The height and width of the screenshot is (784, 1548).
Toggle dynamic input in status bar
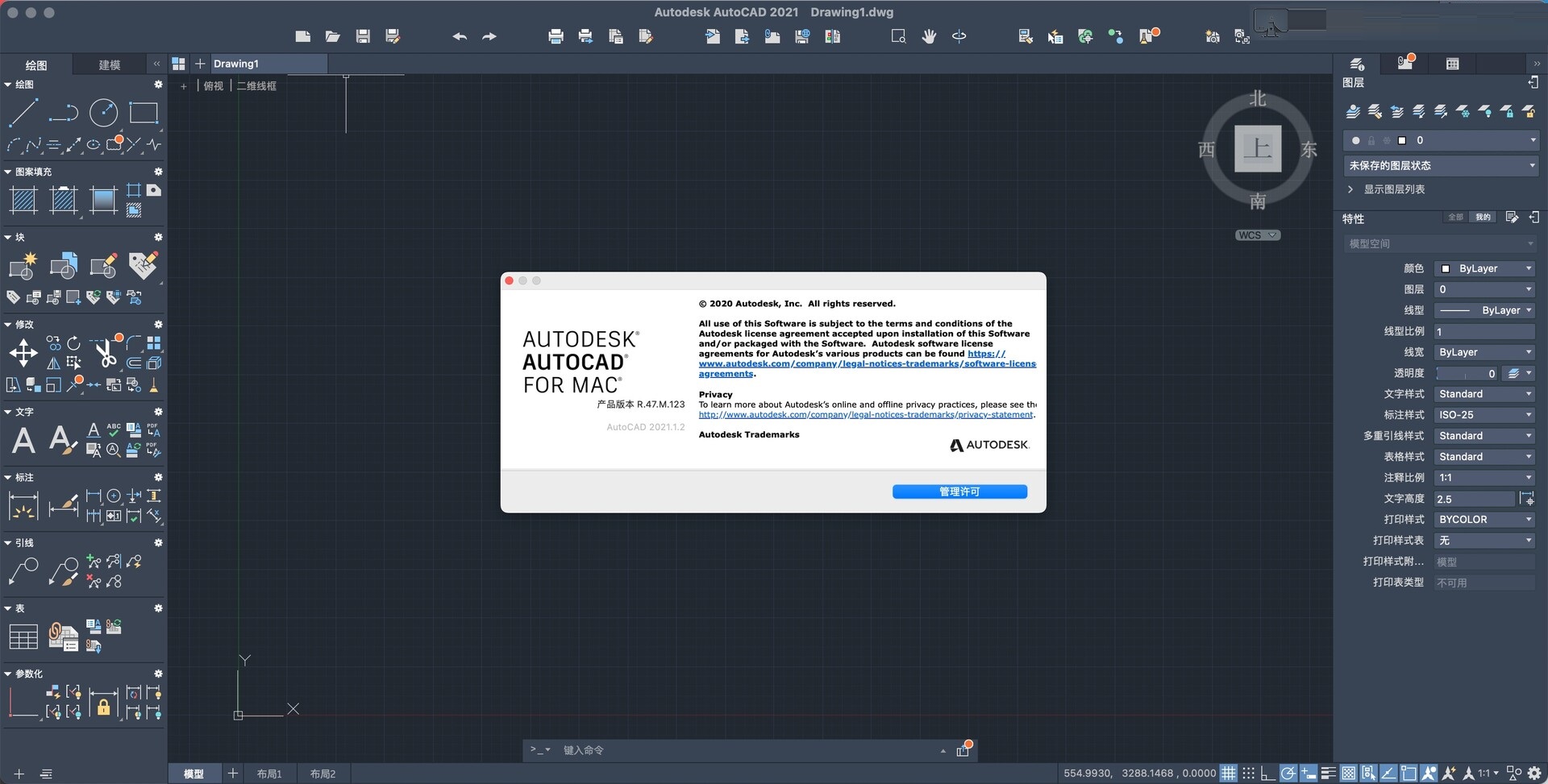coord(1309,774)
